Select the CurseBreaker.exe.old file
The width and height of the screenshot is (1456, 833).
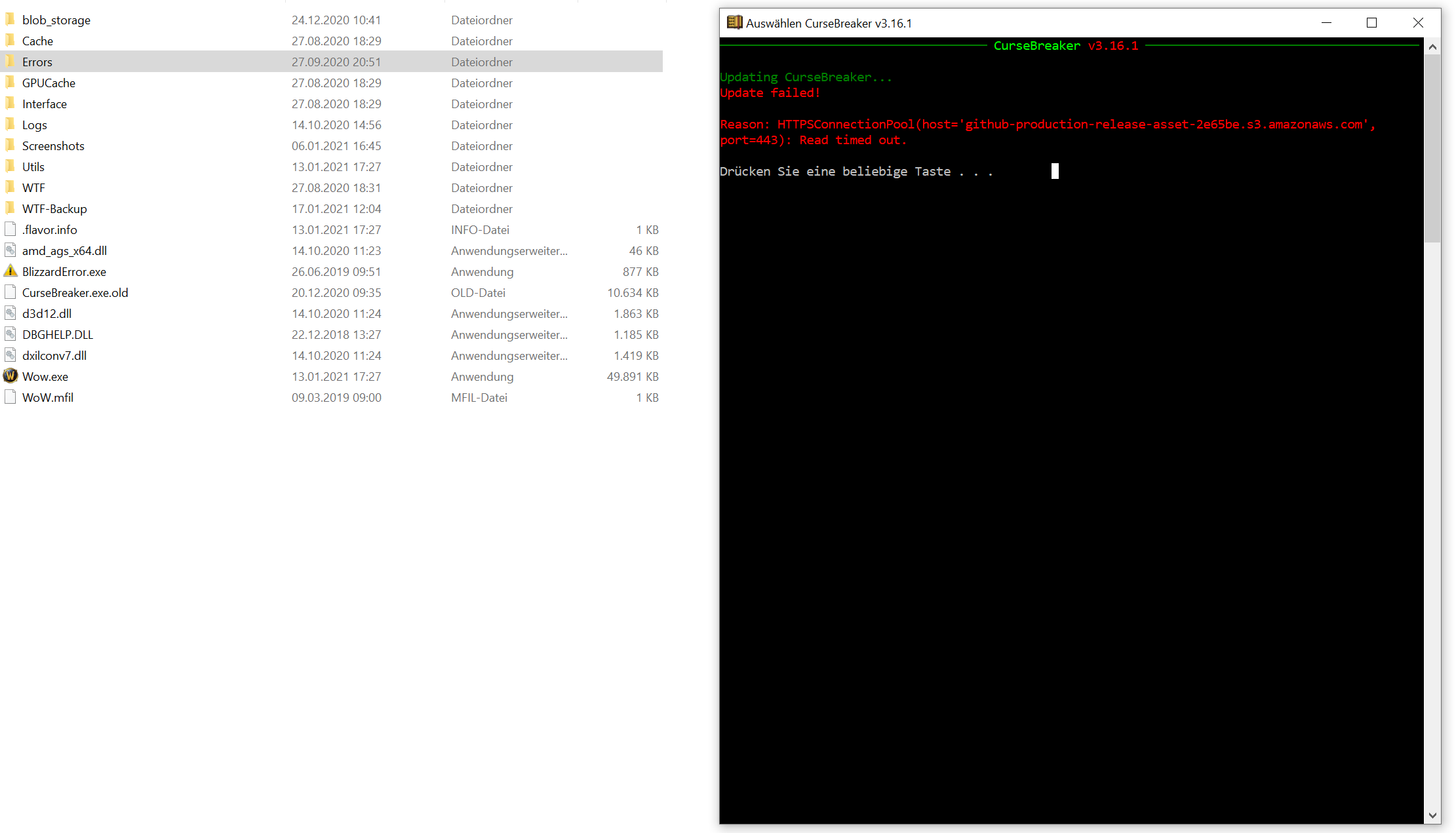[75, 292]
